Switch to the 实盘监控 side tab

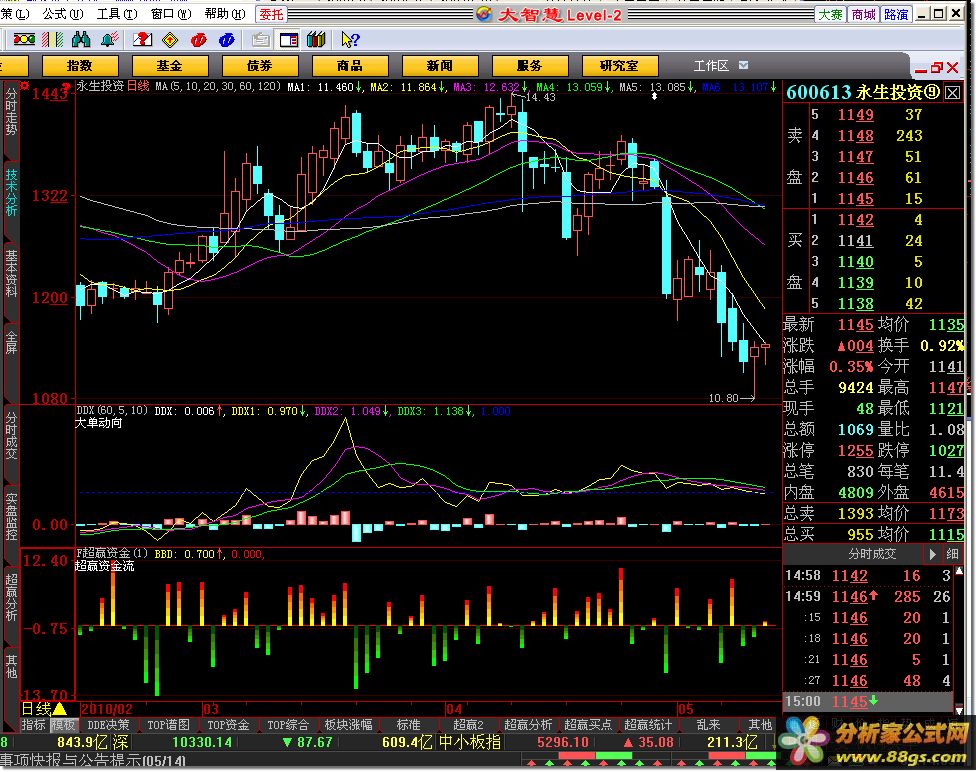point(11,516)
